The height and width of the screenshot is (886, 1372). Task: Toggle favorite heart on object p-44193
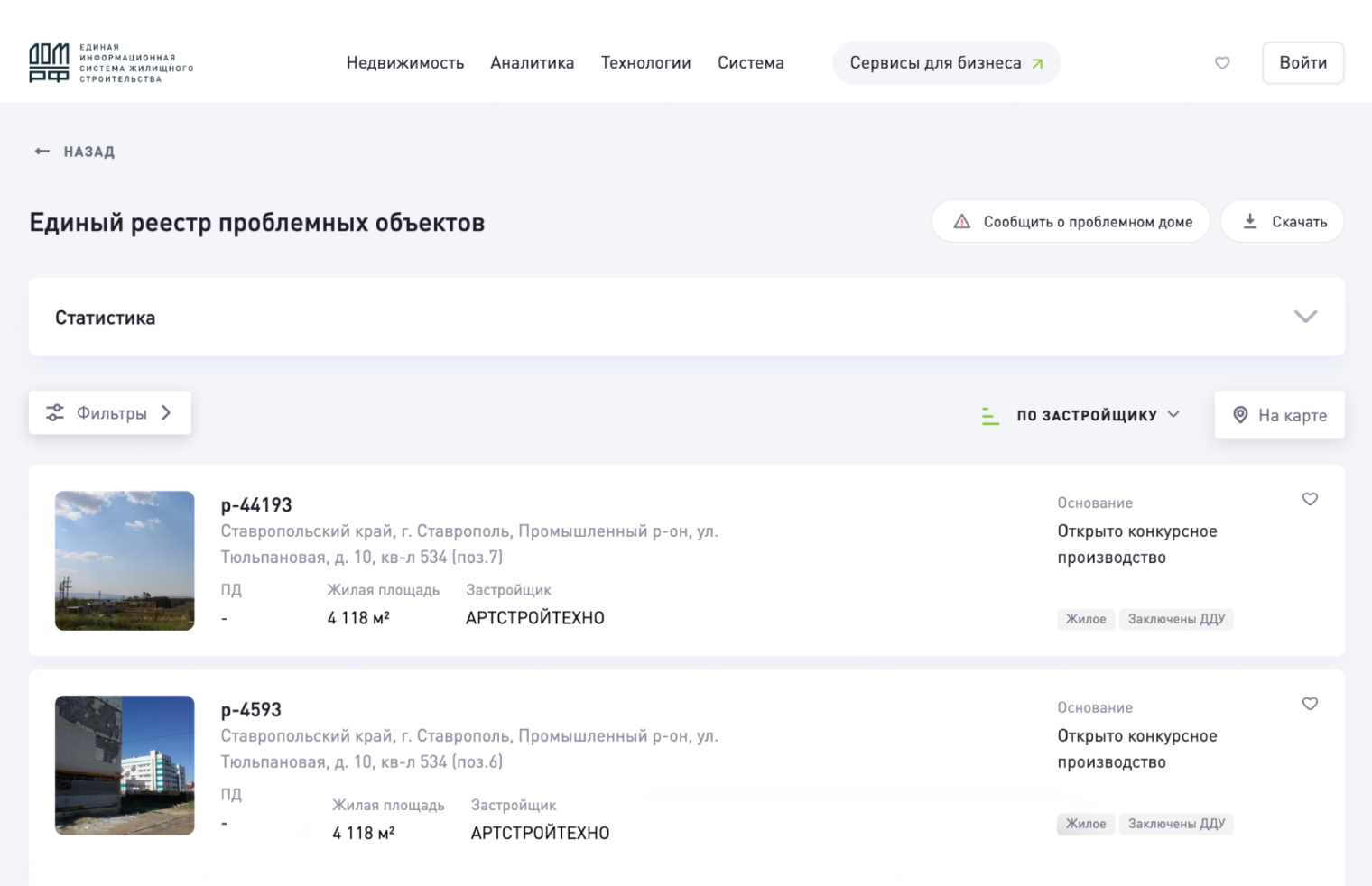coord(1310,499)
